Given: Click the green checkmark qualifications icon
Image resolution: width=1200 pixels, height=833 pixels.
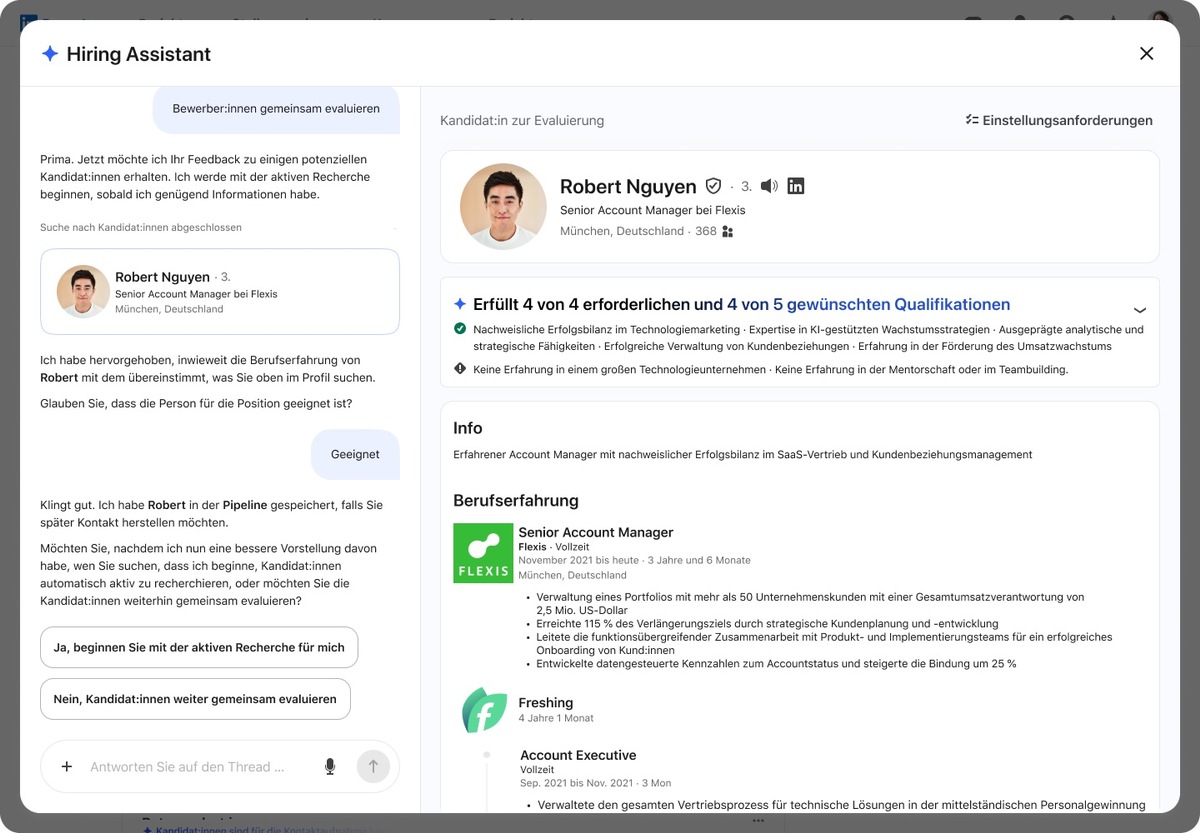Looking at the screenshot, I should click(460, 329).
